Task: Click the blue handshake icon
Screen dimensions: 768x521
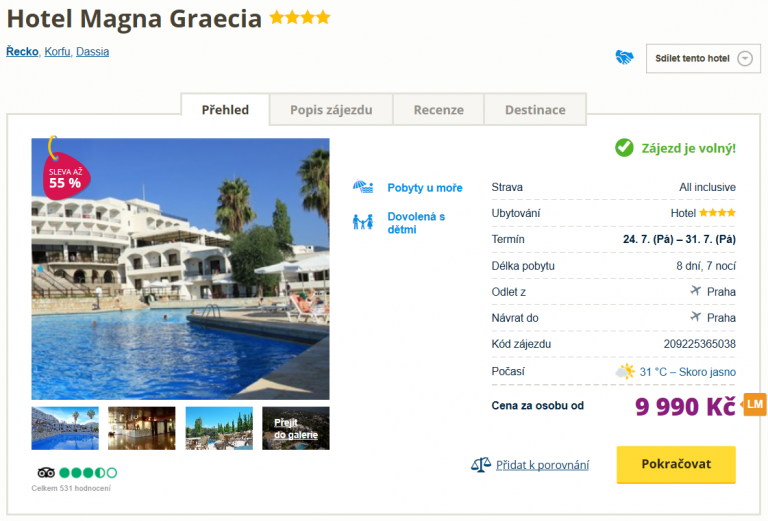Action: 624,57
